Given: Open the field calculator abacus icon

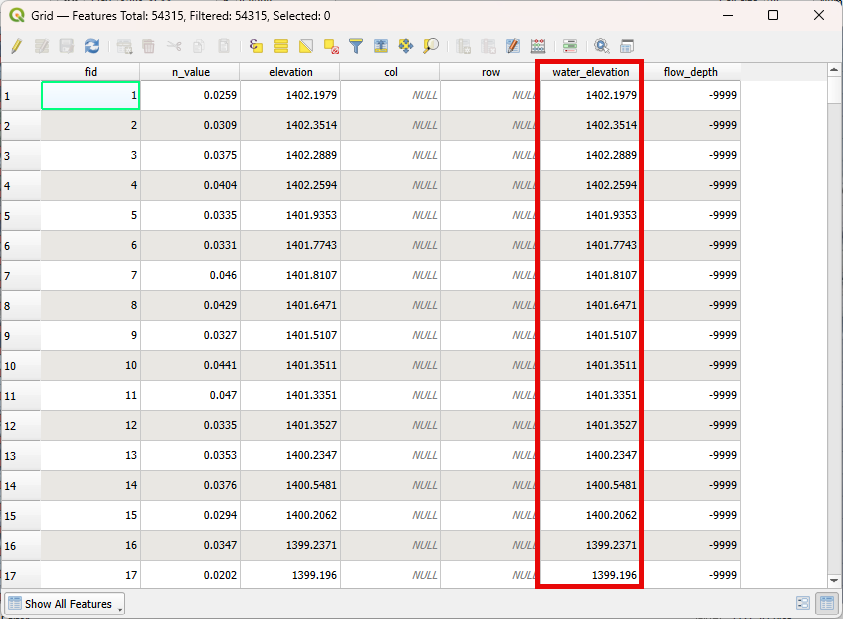Looking at the screenshot, I should [538, 46].
